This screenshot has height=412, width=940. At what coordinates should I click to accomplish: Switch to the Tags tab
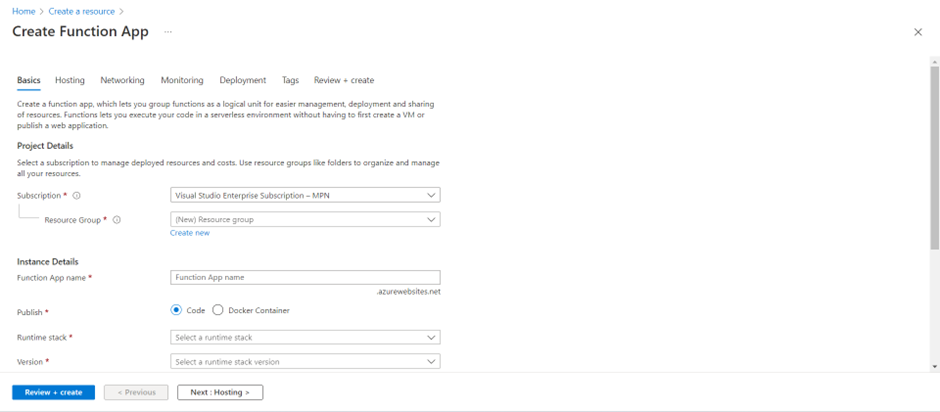(290, 80)
